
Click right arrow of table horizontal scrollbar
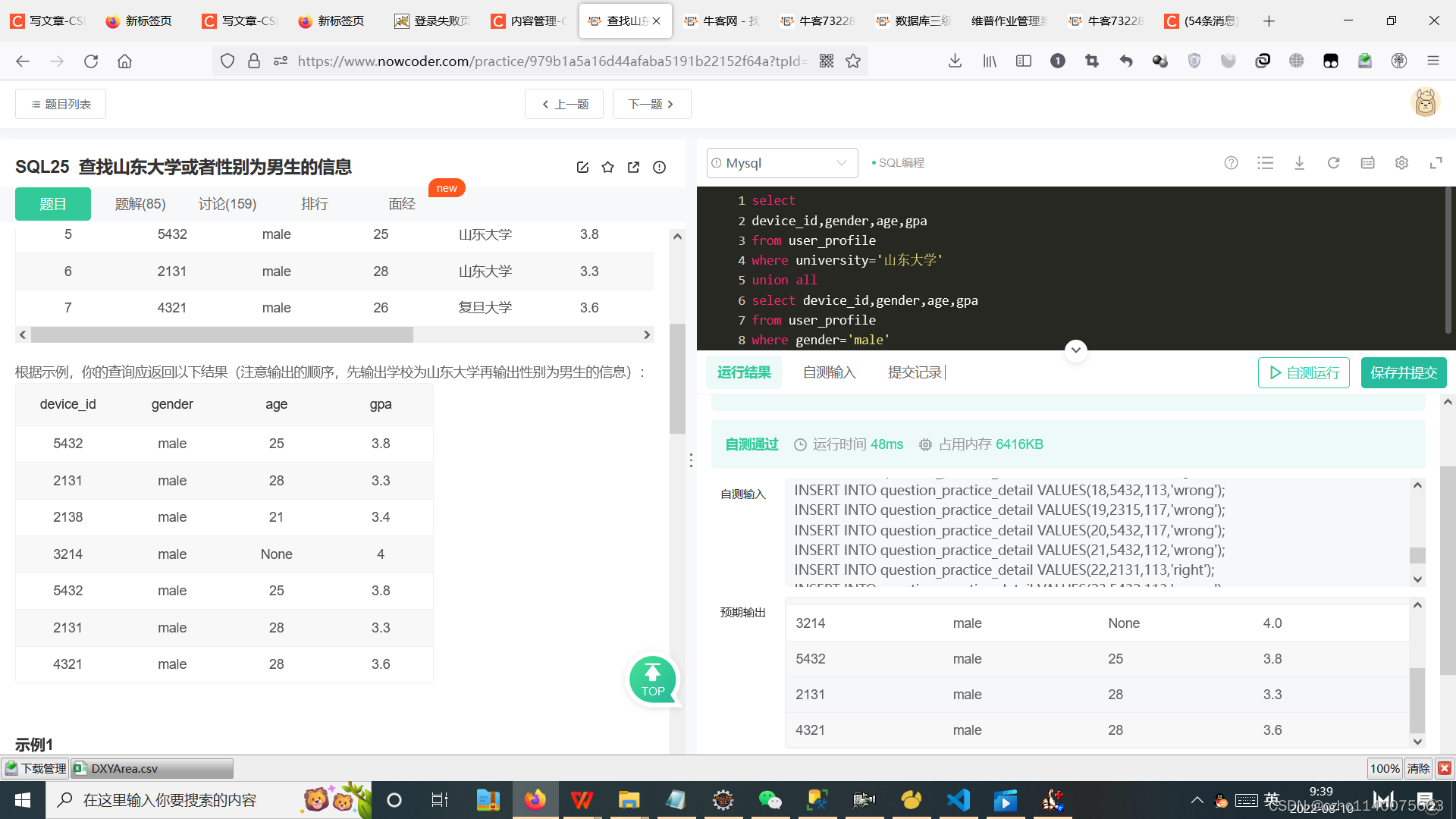pyautogui.click(x=647, y=334)
